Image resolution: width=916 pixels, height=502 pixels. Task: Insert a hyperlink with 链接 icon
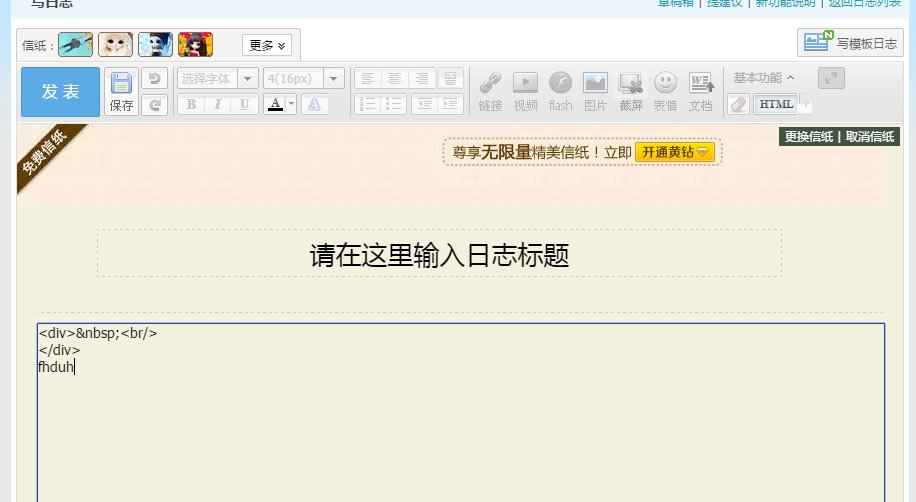(490, 92)
